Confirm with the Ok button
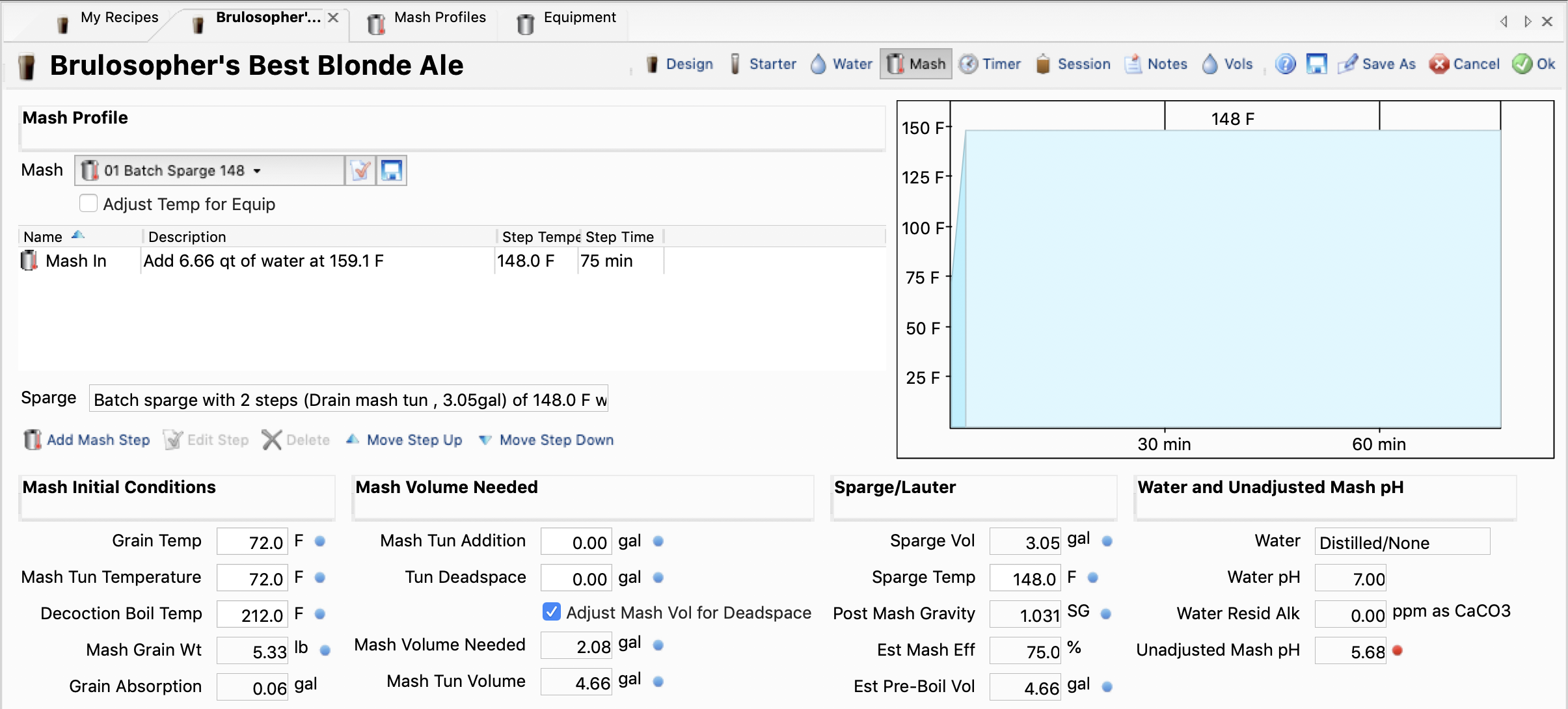The height and width of the screenshot is (709, 1568). point(1534,64)
